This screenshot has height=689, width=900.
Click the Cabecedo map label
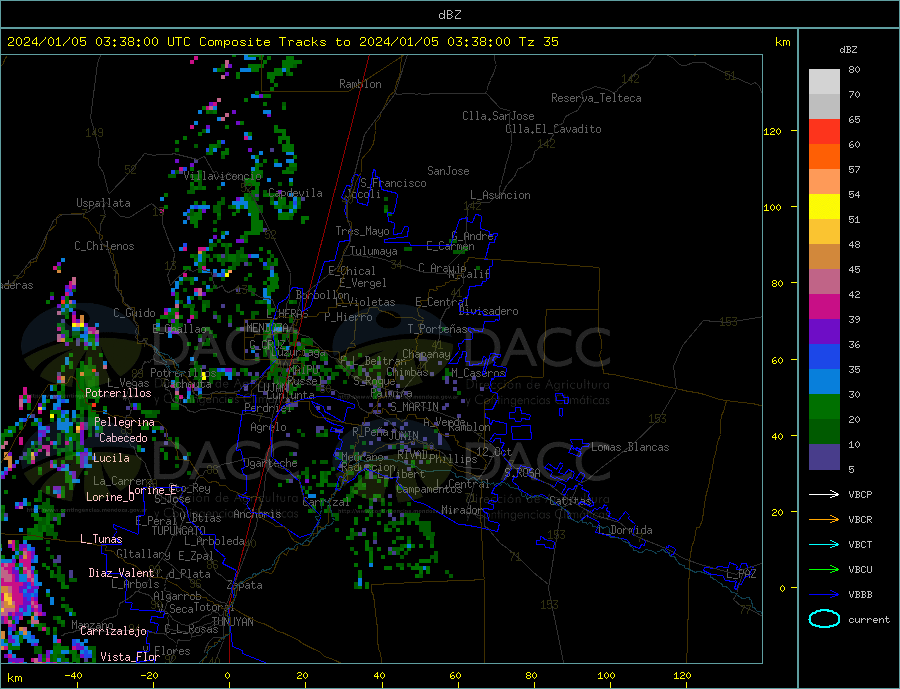(123, 438)
